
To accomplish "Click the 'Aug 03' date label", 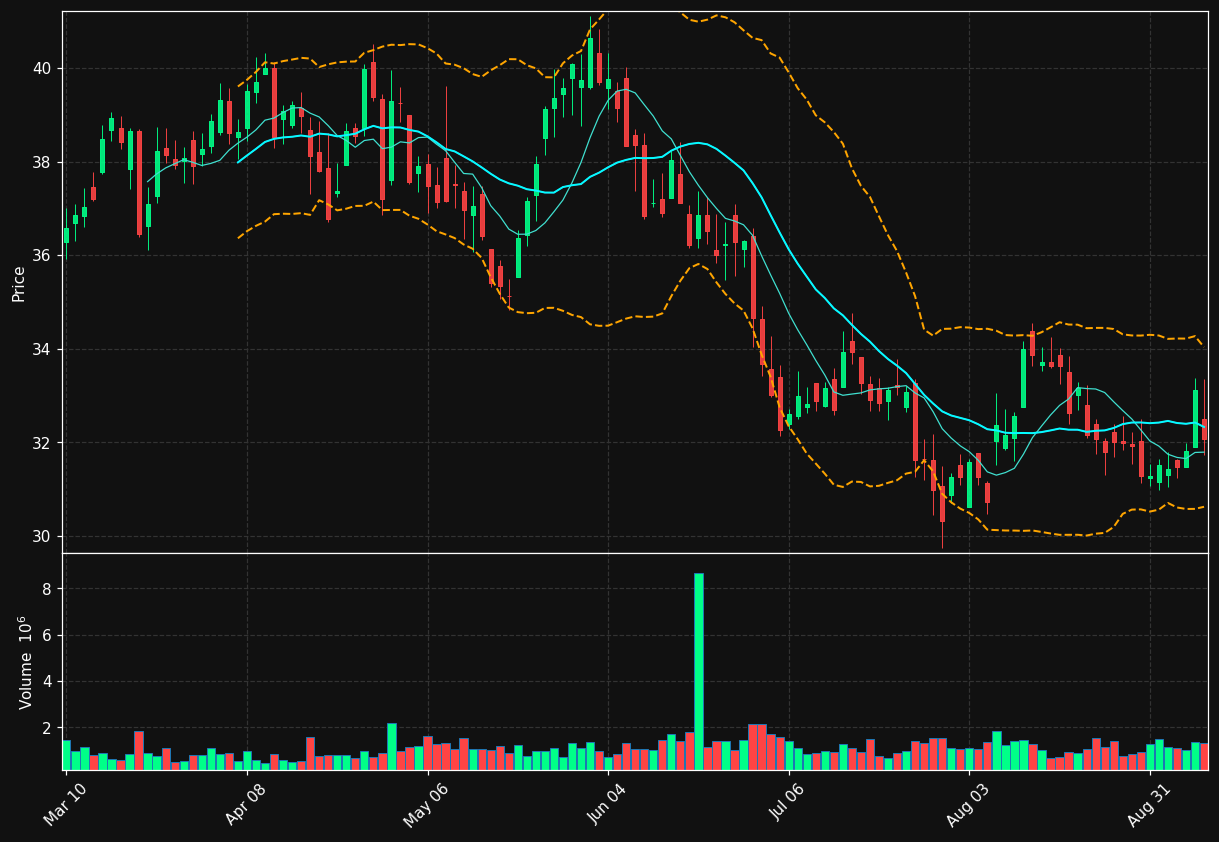I will [968, 803].
